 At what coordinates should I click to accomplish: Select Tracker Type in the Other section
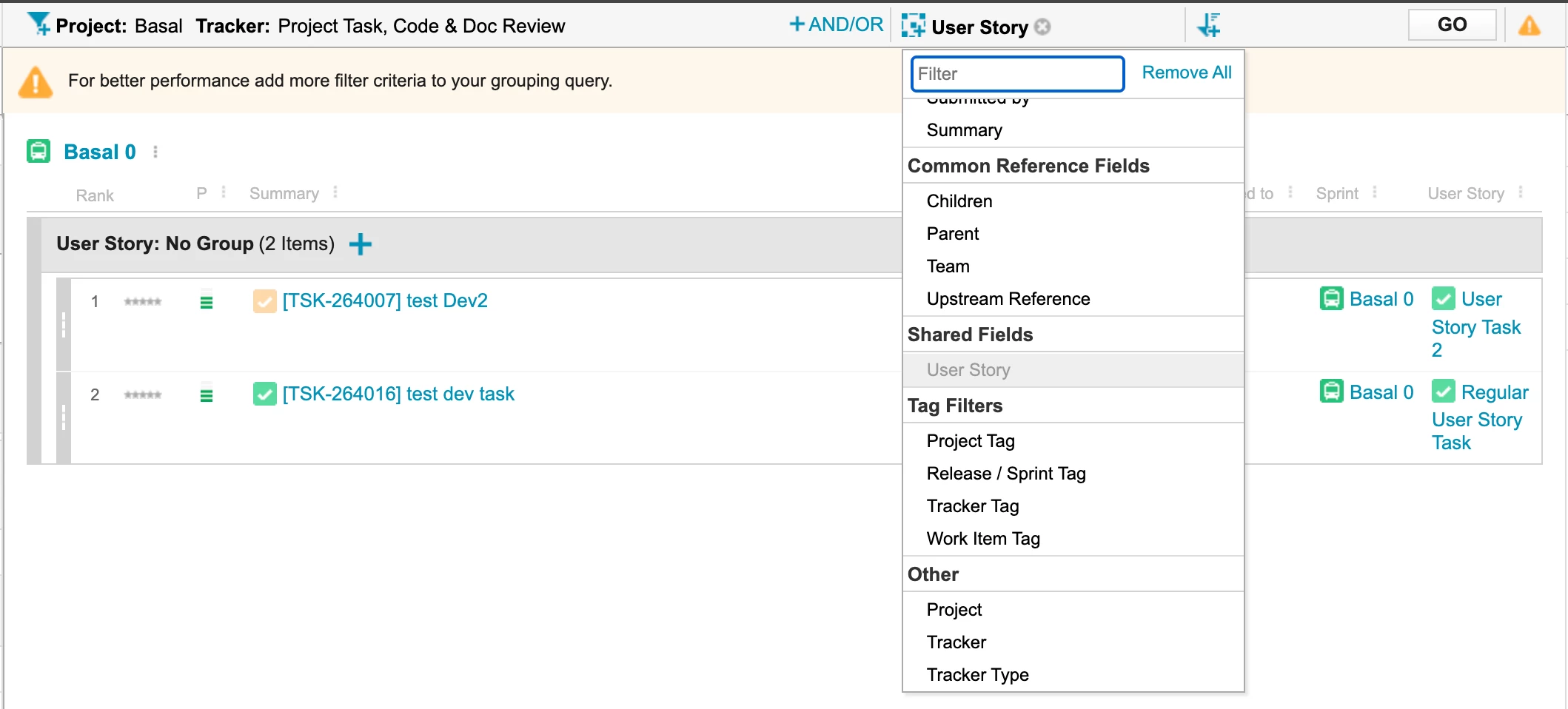pos(977,675)
